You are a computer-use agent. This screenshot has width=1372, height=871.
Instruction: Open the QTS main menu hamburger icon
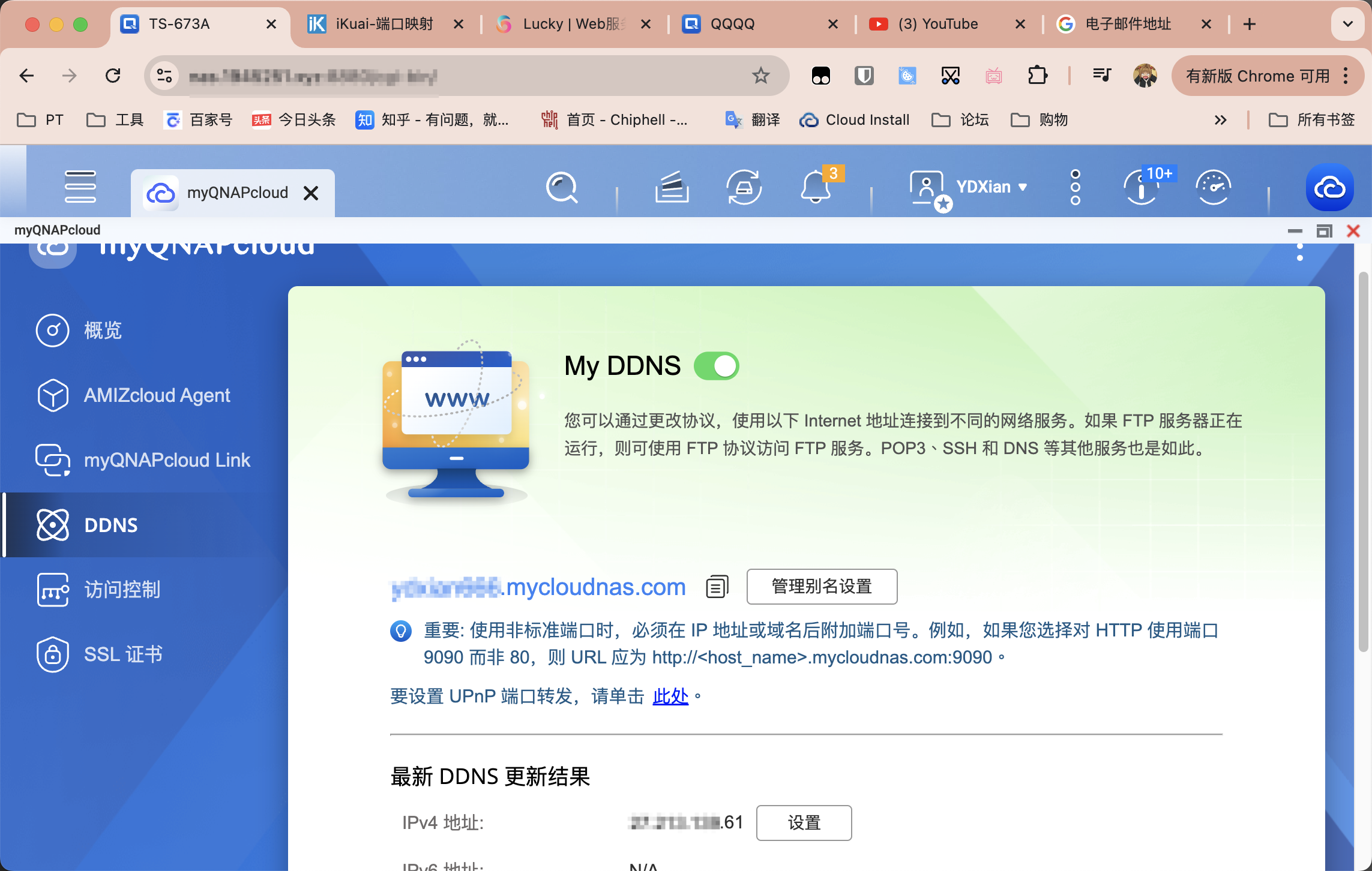80,187
